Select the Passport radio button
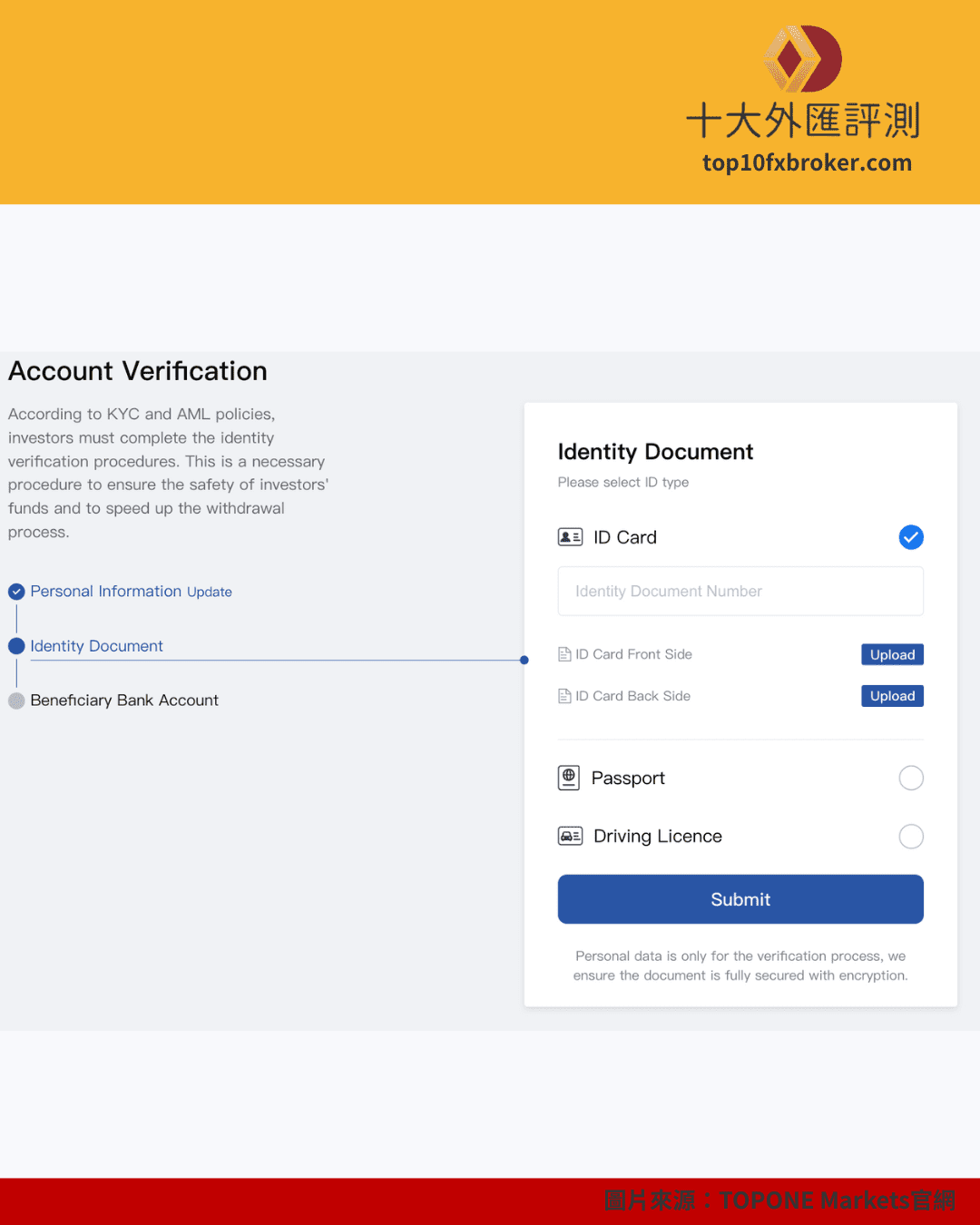The width and height of the screenshot is (980, 1225). tap(911, 778)
